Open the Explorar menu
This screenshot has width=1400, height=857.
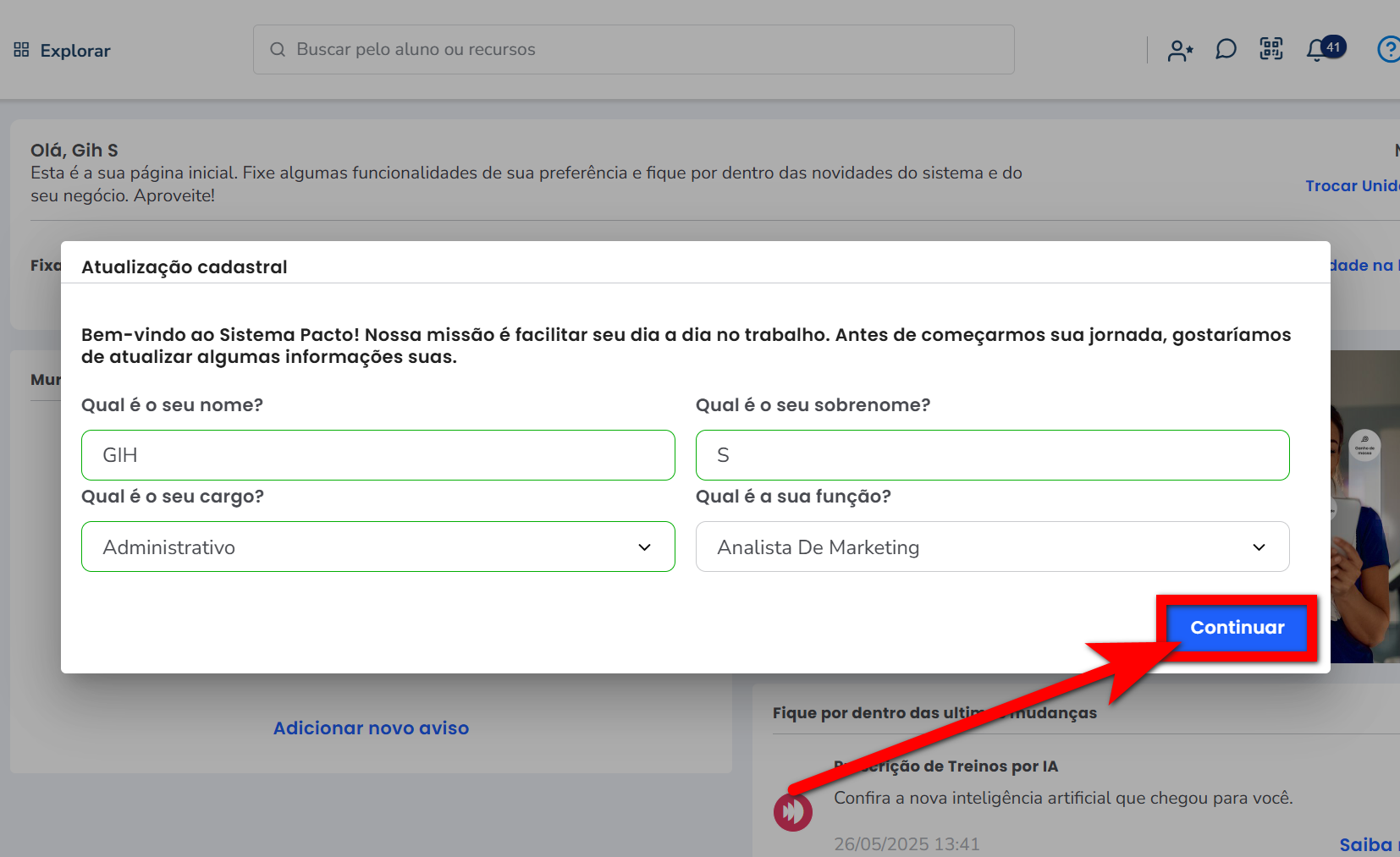[63, 51]
